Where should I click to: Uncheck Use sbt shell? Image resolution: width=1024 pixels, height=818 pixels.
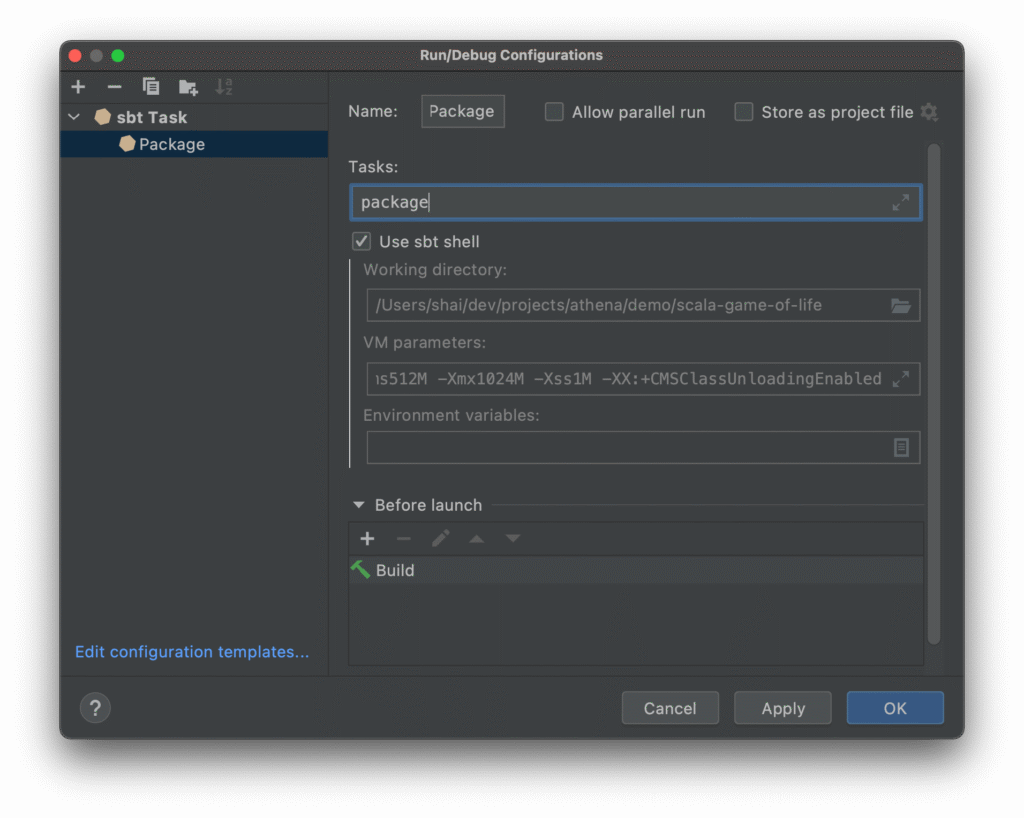tap(361, 241)
